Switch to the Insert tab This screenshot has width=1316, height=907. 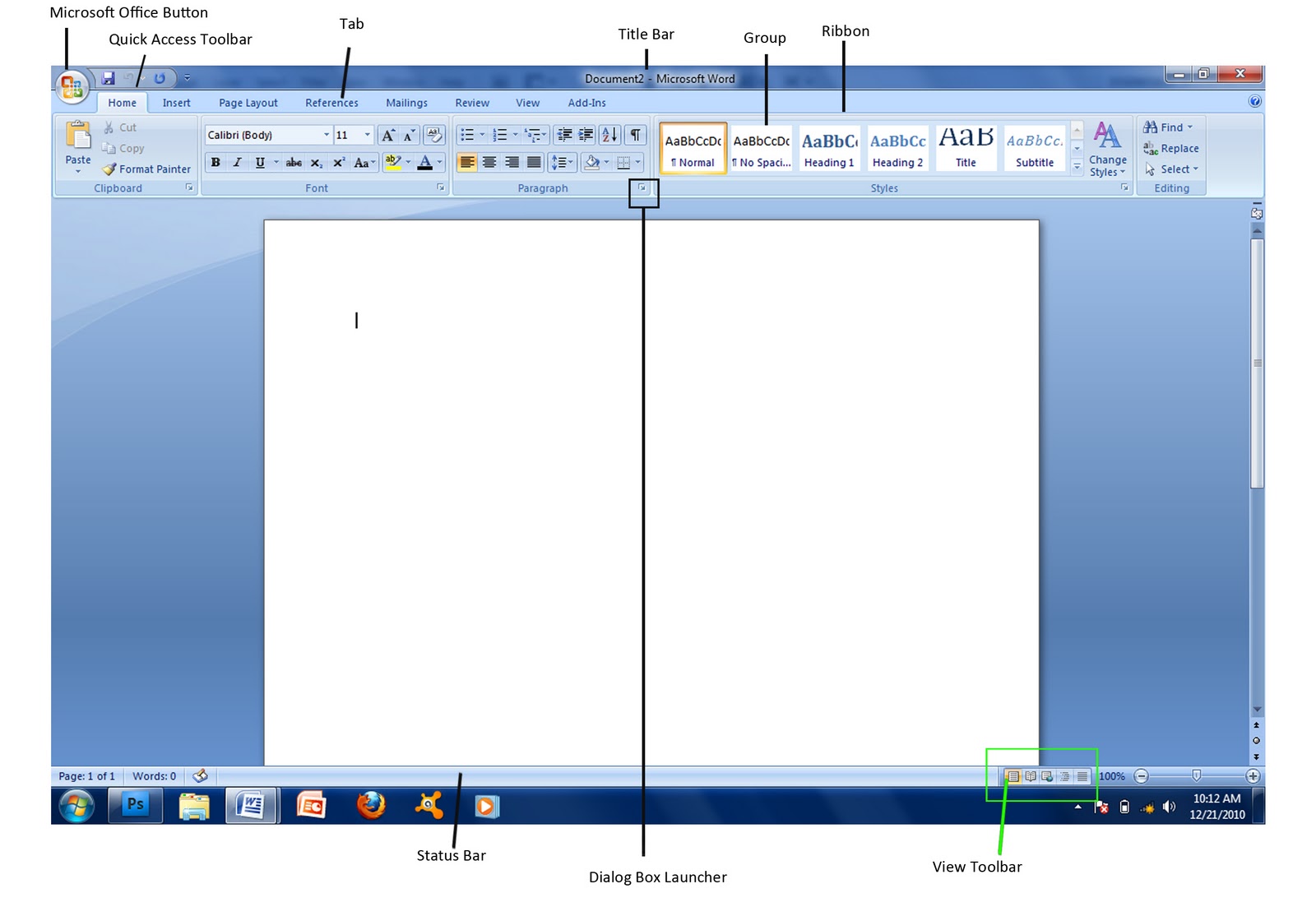(176, 103)
